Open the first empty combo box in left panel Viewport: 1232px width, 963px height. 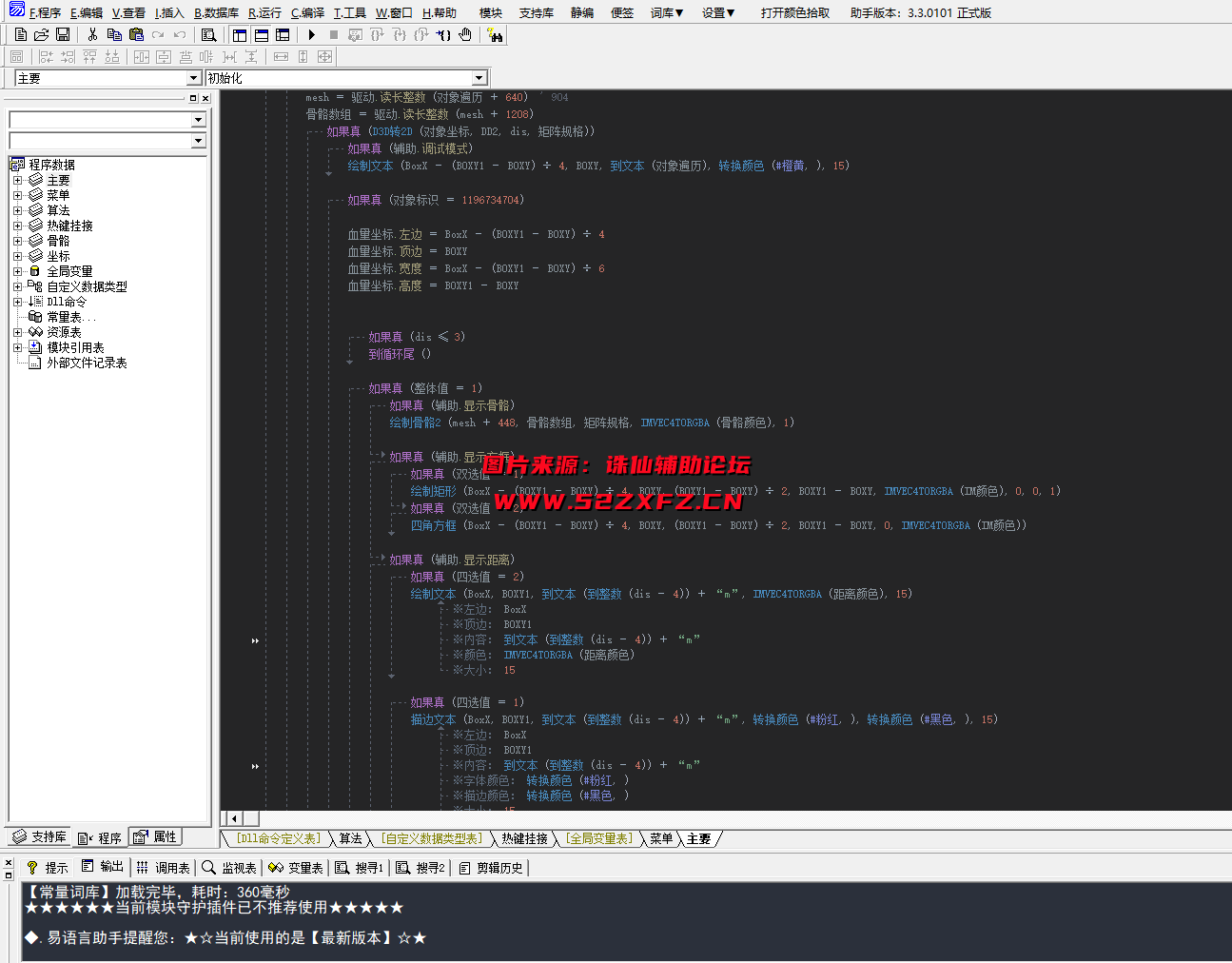coord(198,120)
